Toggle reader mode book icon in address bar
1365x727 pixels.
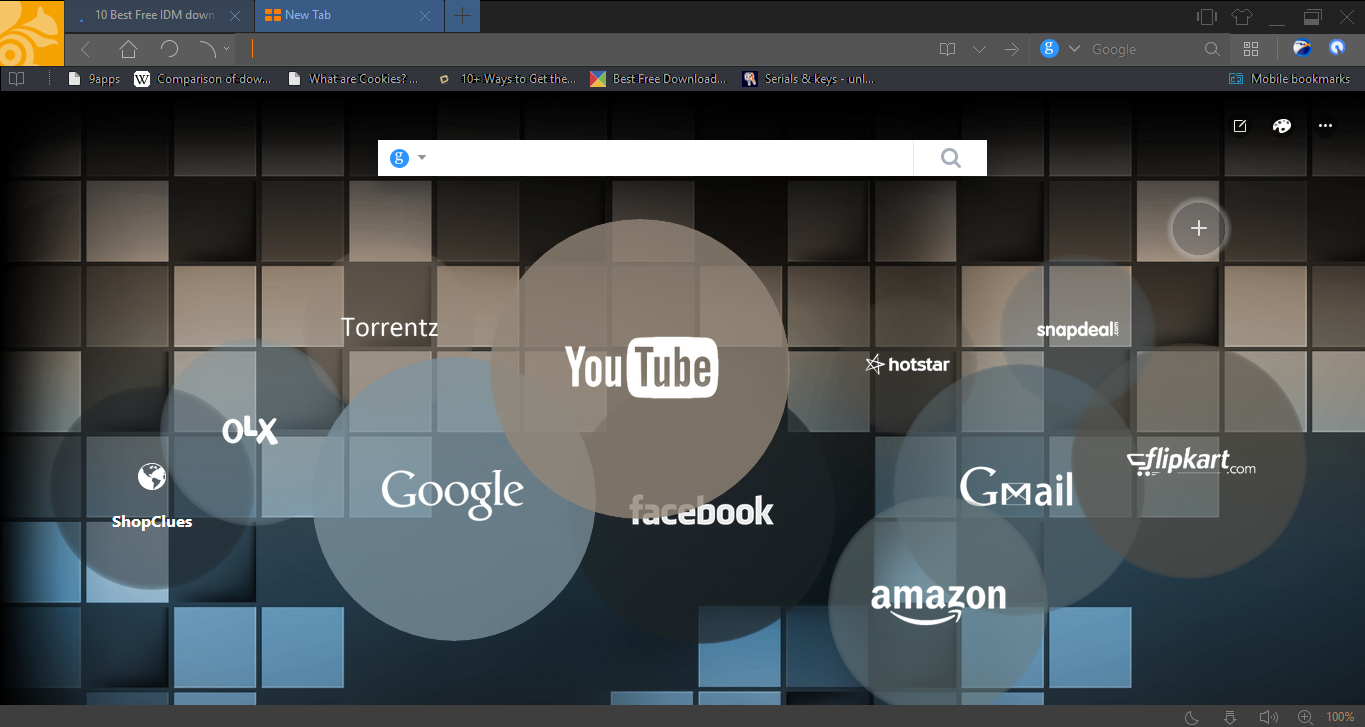[x=948, y=49]
